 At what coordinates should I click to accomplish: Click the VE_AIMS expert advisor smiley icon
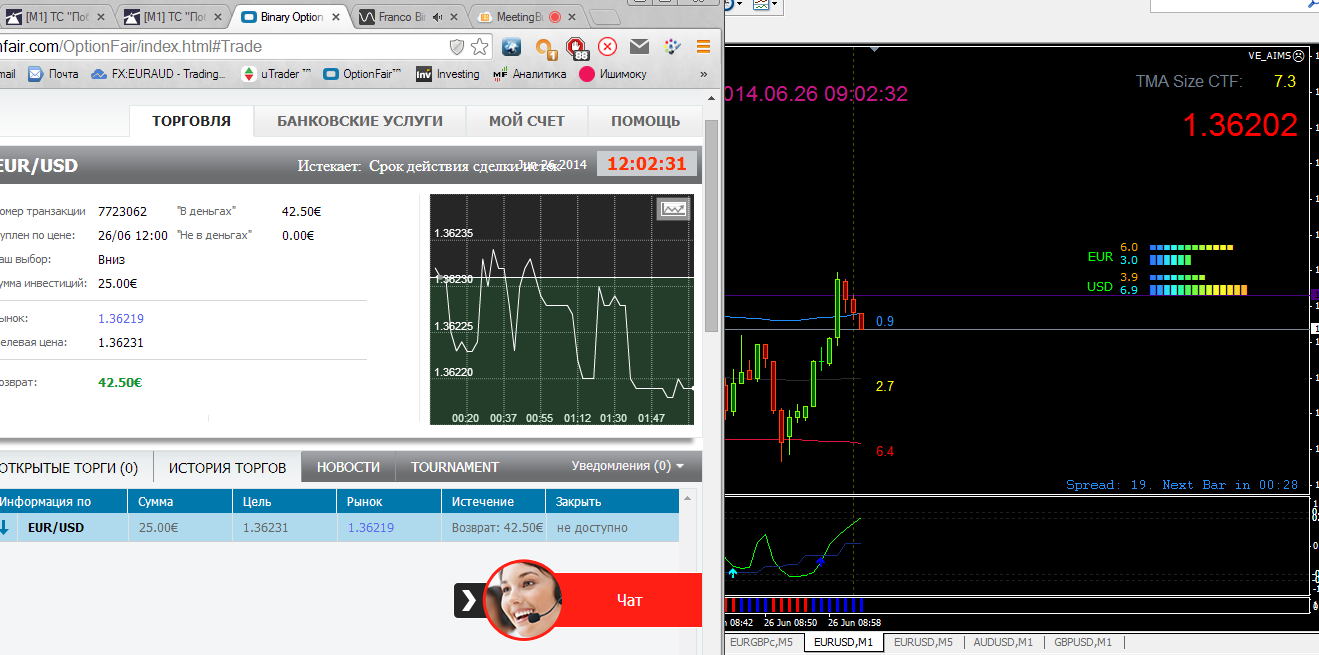coord(1298,56)
